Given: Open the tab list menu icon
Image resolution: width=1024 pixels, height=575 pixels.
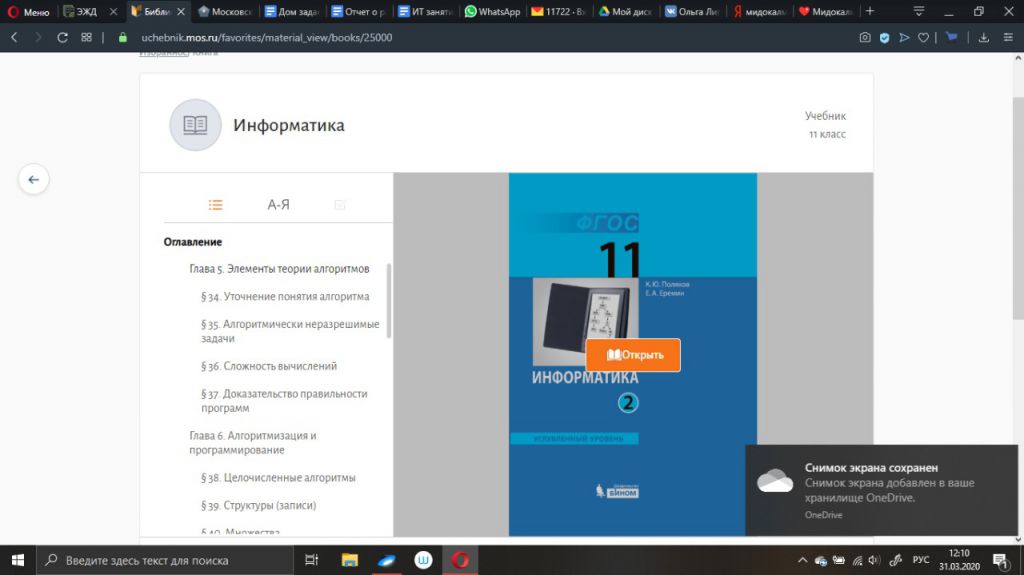Looking at the screenshot, I should (918, 11).
